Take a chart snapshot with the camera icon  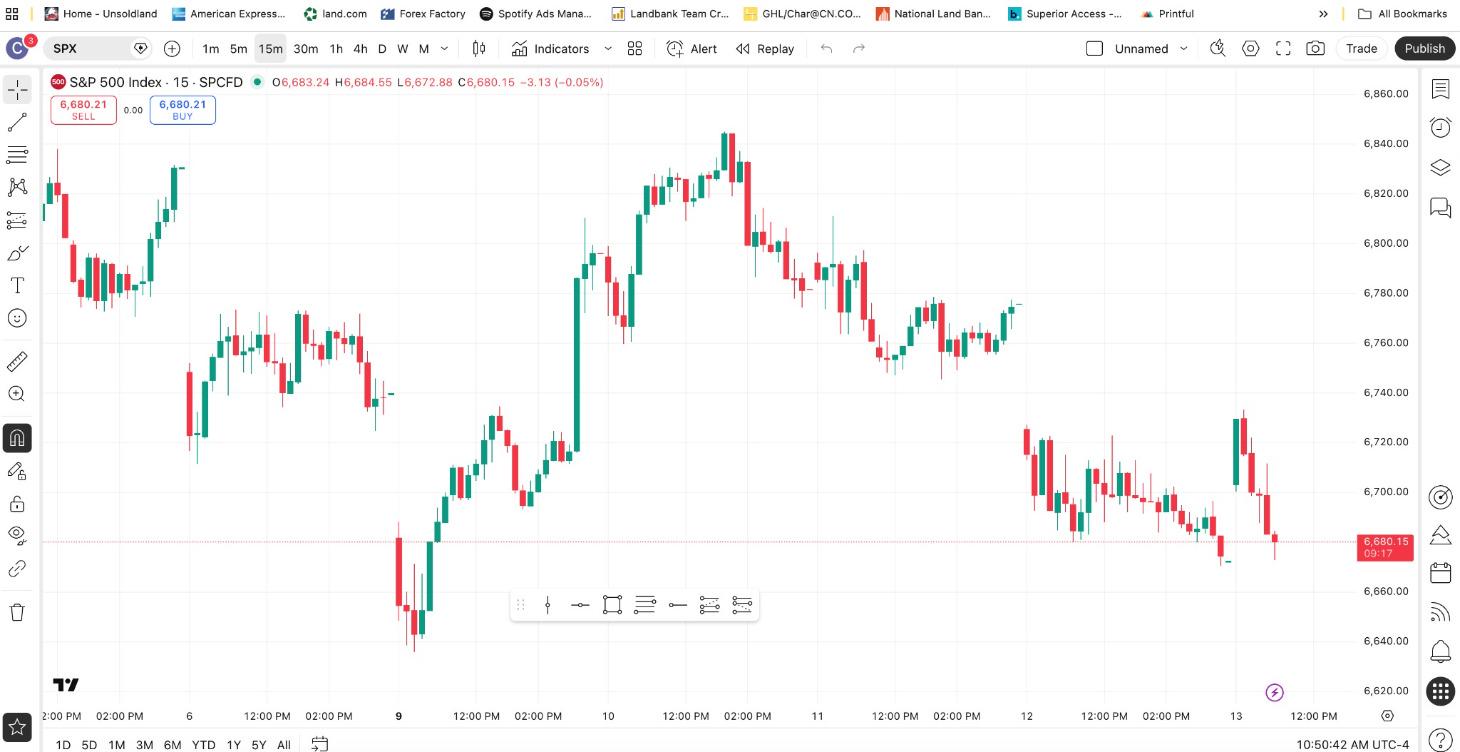(x=1315, y=48)
